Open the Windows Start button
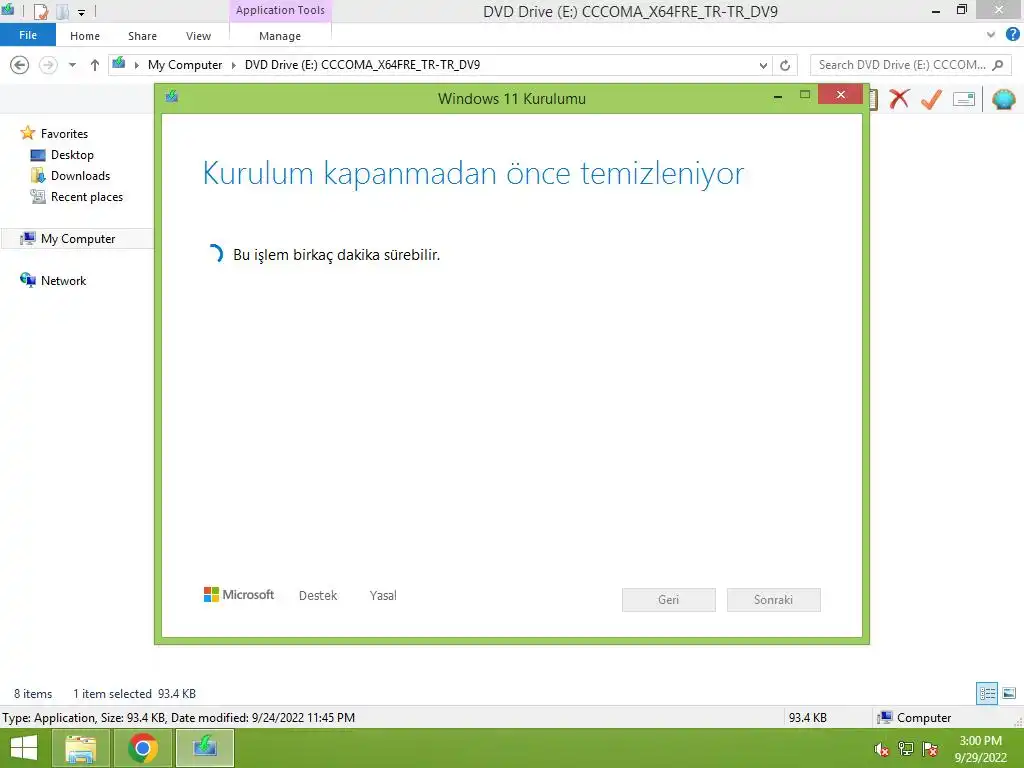The height and width of the screenshot is (768, 1024). (24, 748)
